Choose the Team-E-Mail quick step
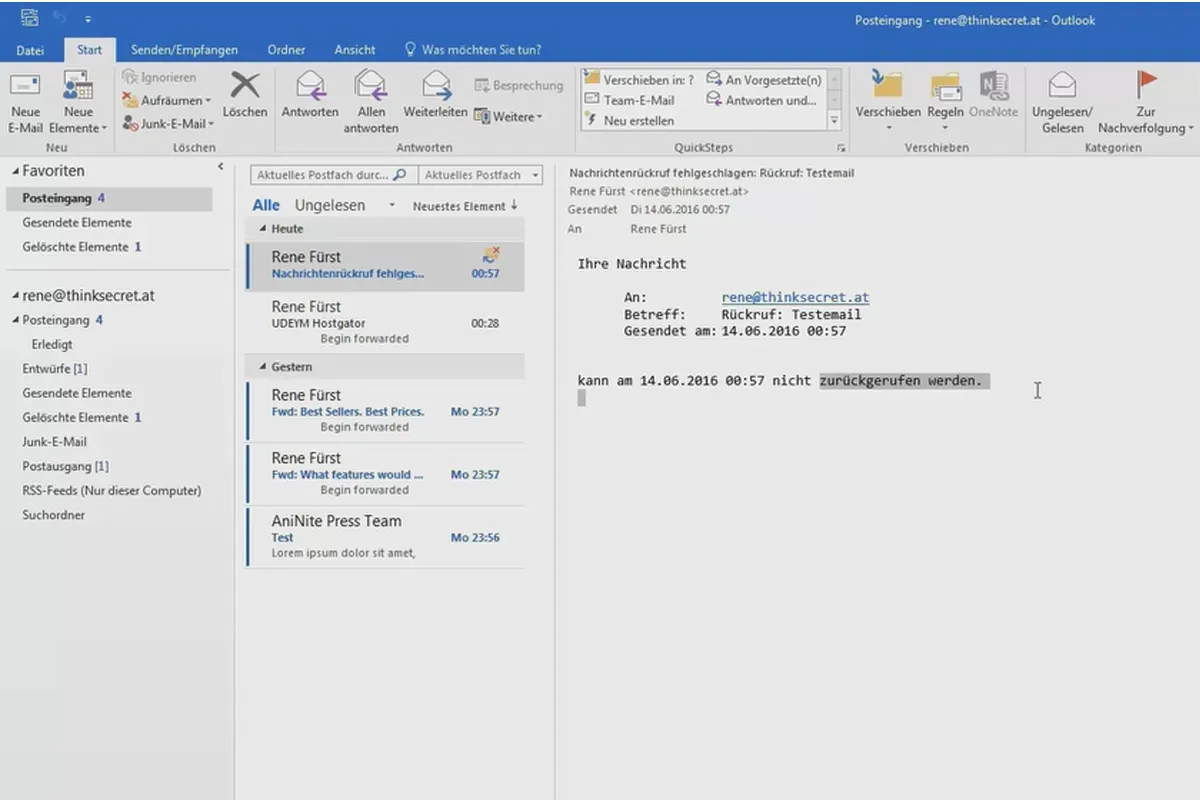This screenshot has height=800, width=1200. pos(630,100)
